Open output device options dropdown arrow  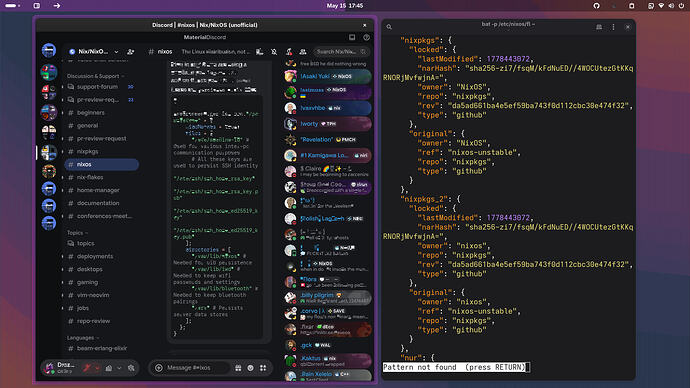pyautogui.click(x=119, y=368)
